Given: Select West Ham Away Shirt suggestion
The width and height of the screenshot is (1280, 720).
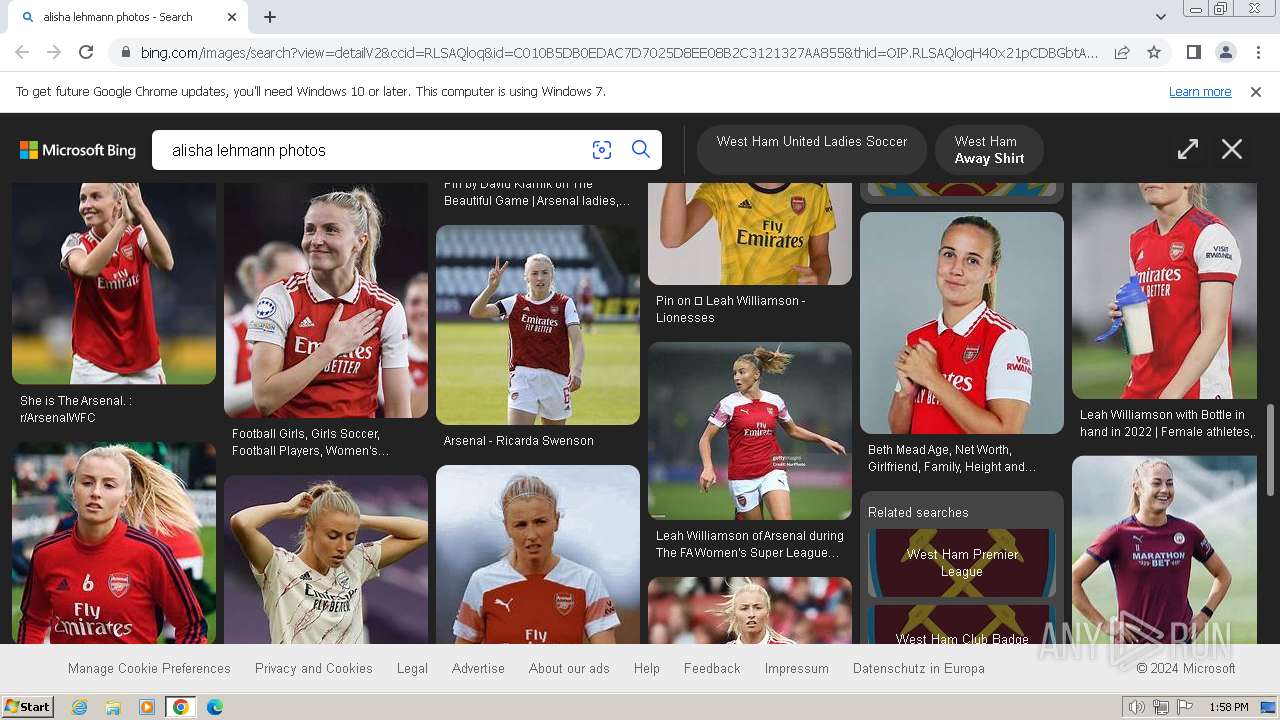Looking at the screenshot, I should [x=989, y=150].
